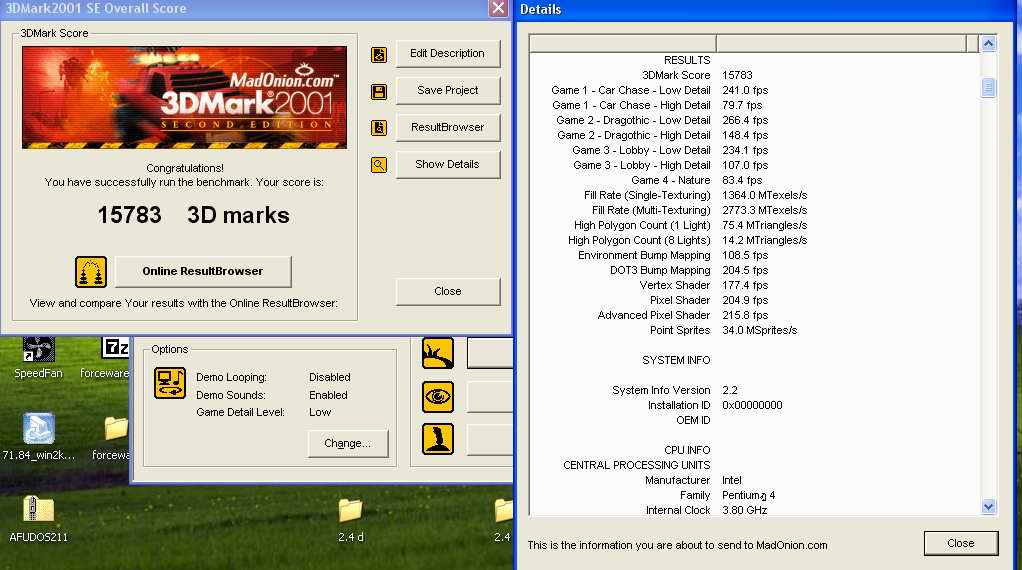Click the yellow eye icon
Viewport: 1022px width, 570px height.
click(437, 396)
